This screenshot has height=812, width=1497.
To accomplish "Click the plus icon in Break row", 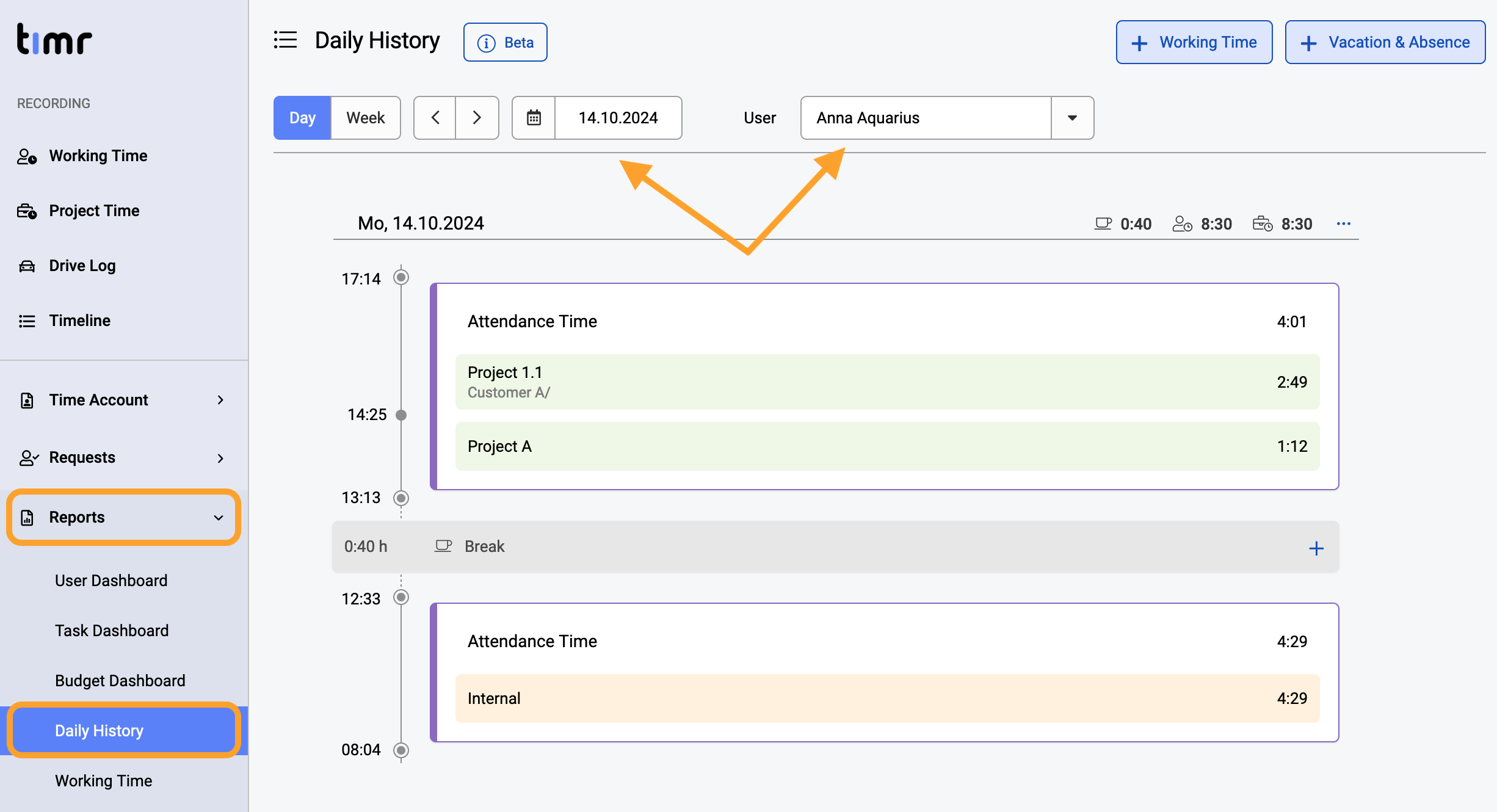I will 1316,548.
